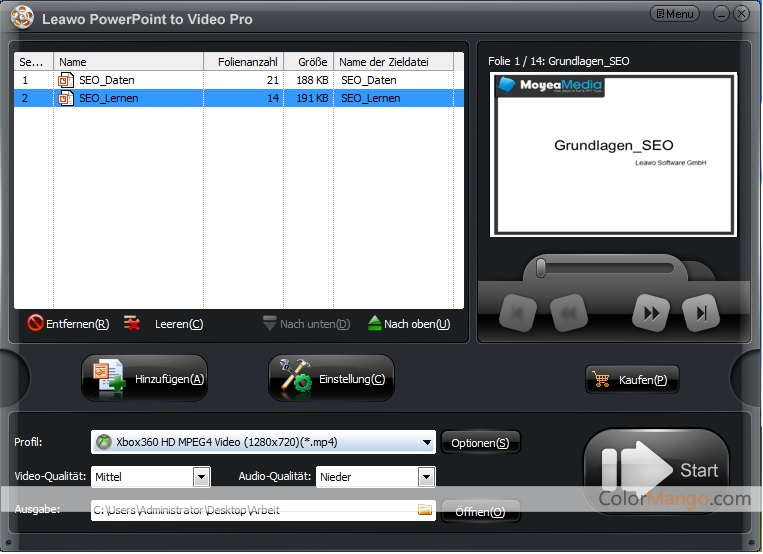Screen dimensions: 763x554
Task: Sort by the Größe column header
Action: (309, 62)
